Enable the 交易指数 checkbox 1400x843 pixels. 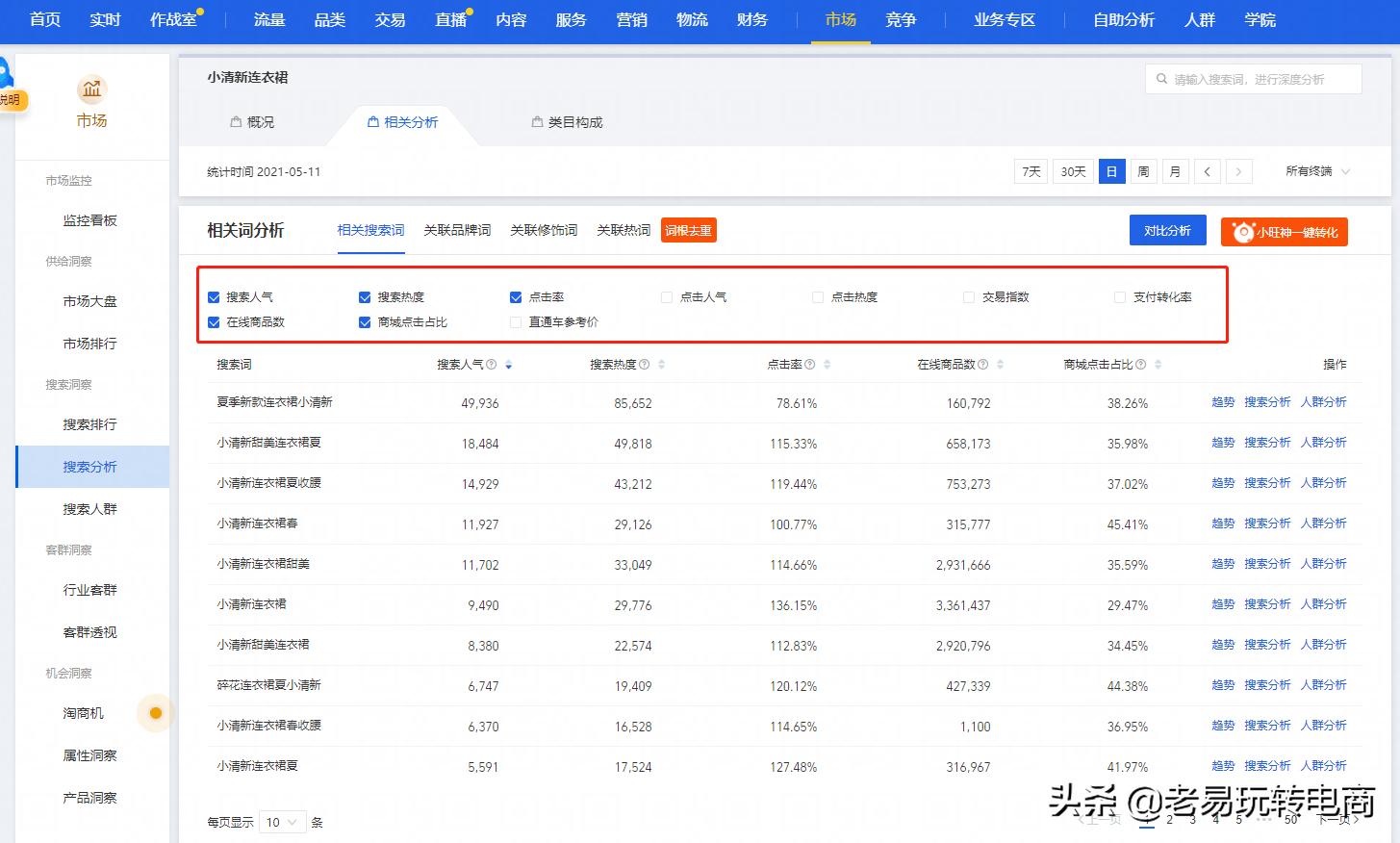point(968,296)
